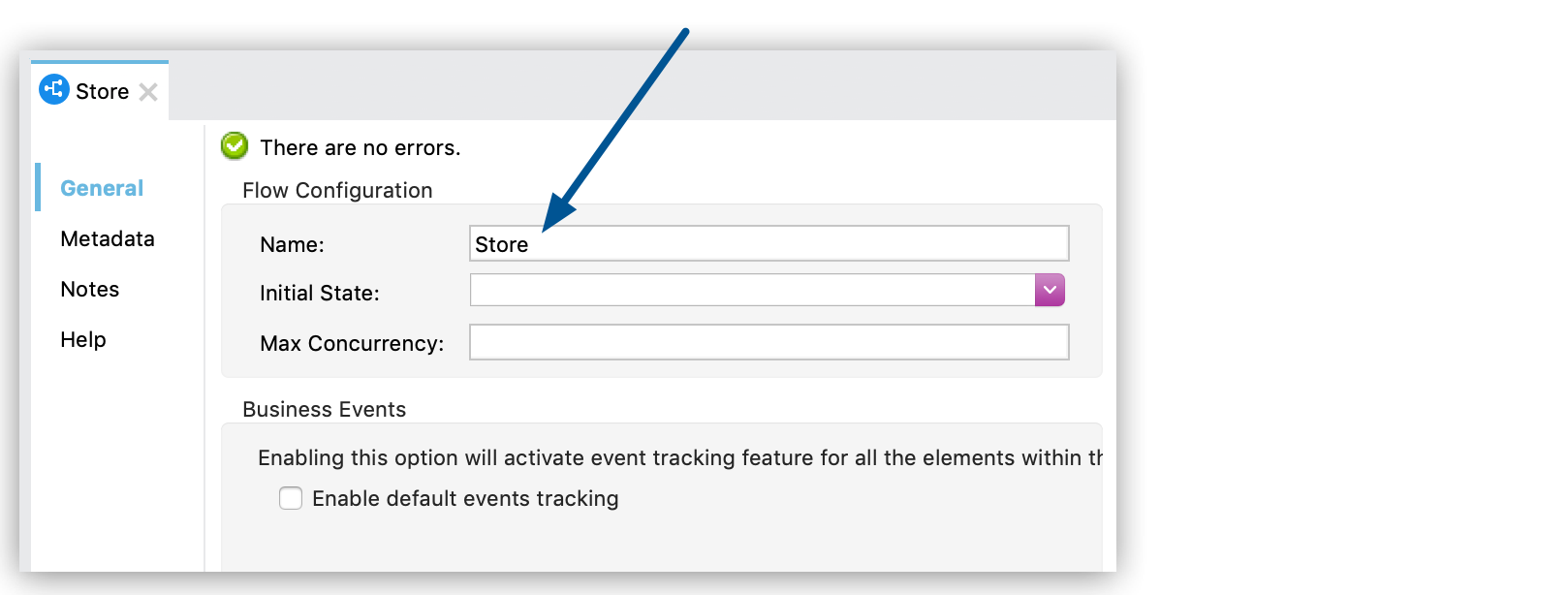Click the Flow Configuration heading
This screenshot has height=595, width=1568.
[x=336, y=190]
